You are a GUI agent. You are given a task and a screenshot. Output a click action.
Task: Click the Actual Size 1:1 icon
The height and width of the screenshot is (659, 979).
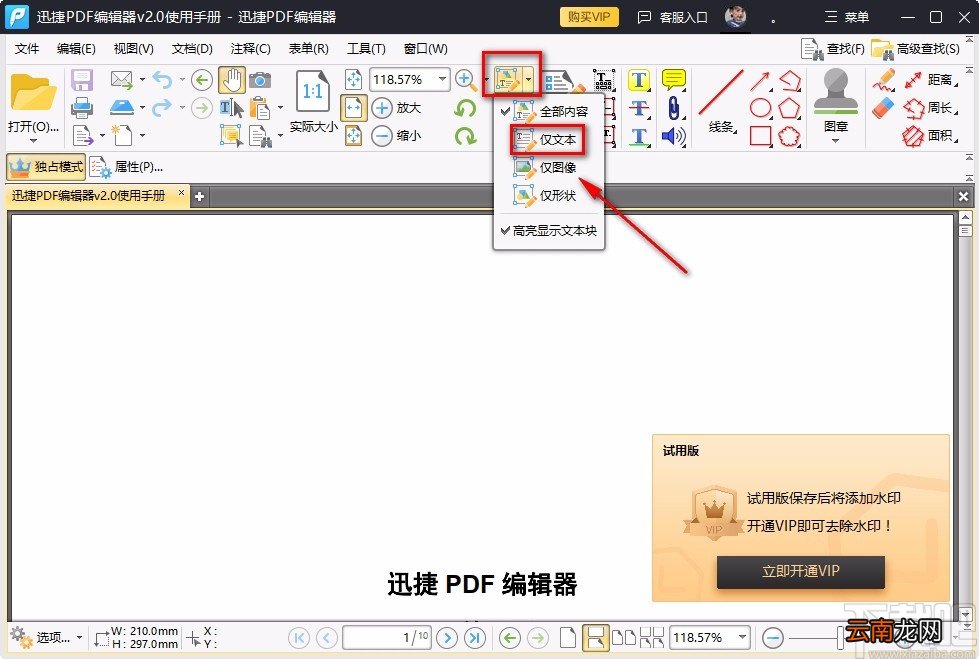pyautogui.click(x=313, y=92)
